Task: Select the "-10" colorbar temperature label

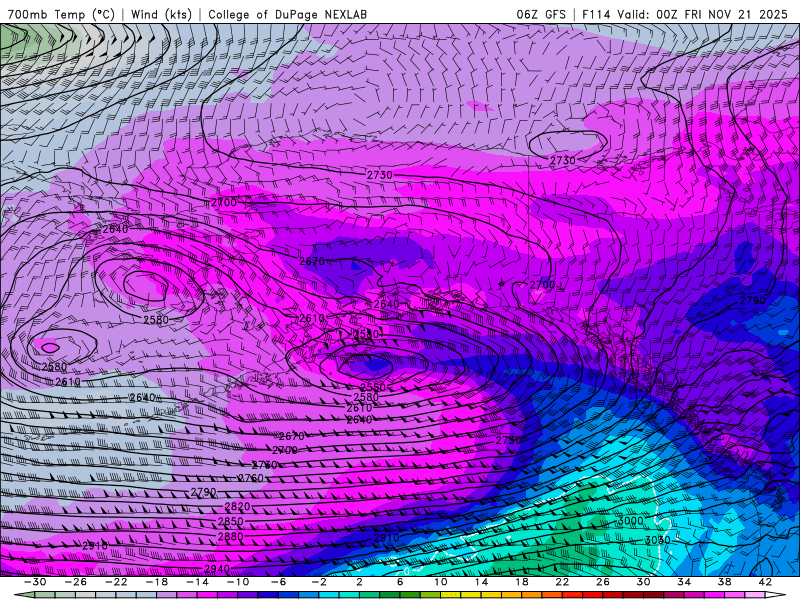Action: click(238, 582)
